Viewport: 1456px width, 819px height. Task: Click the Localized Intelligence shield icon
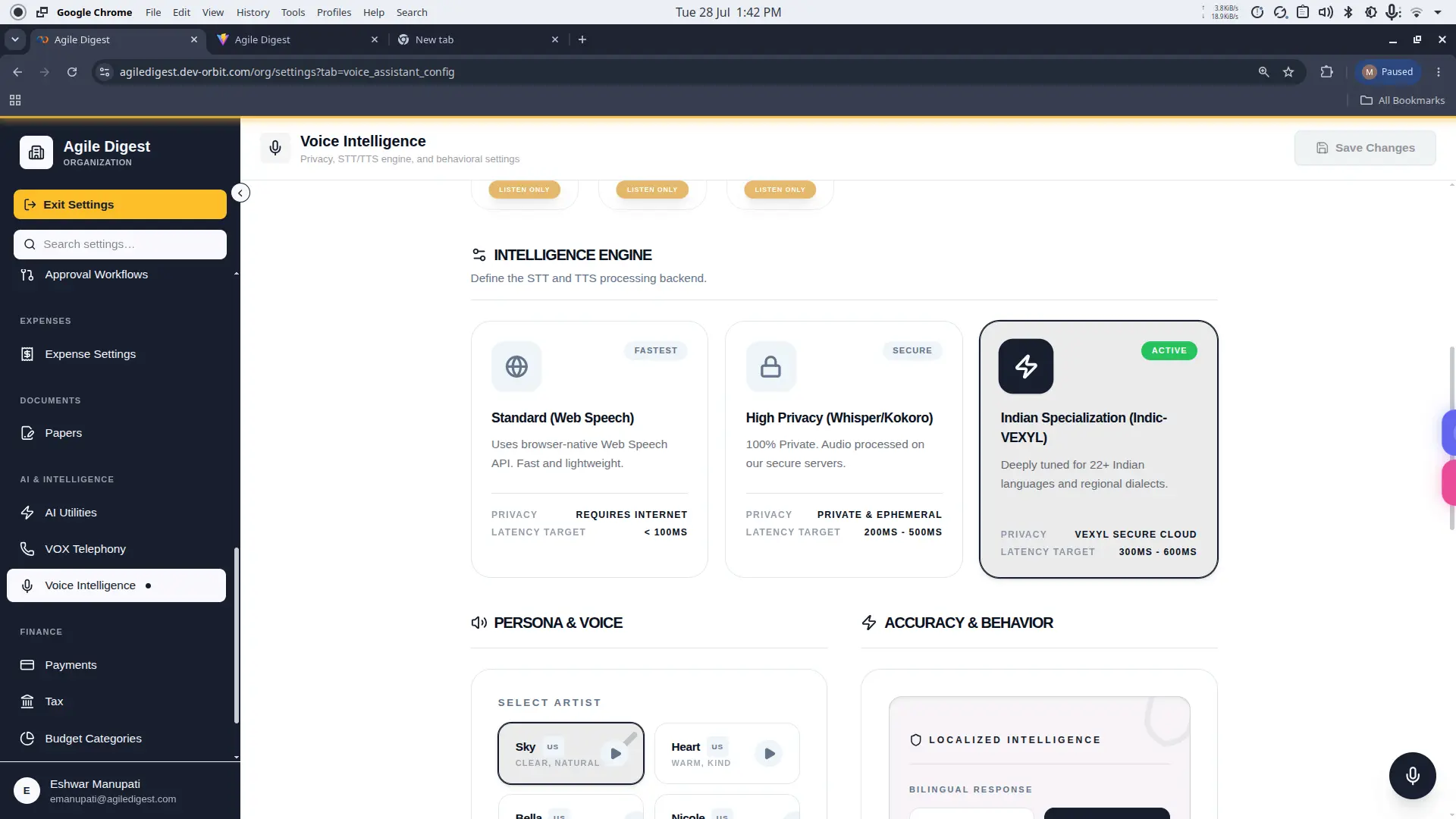pyautogui.click(x=916, y=740)
